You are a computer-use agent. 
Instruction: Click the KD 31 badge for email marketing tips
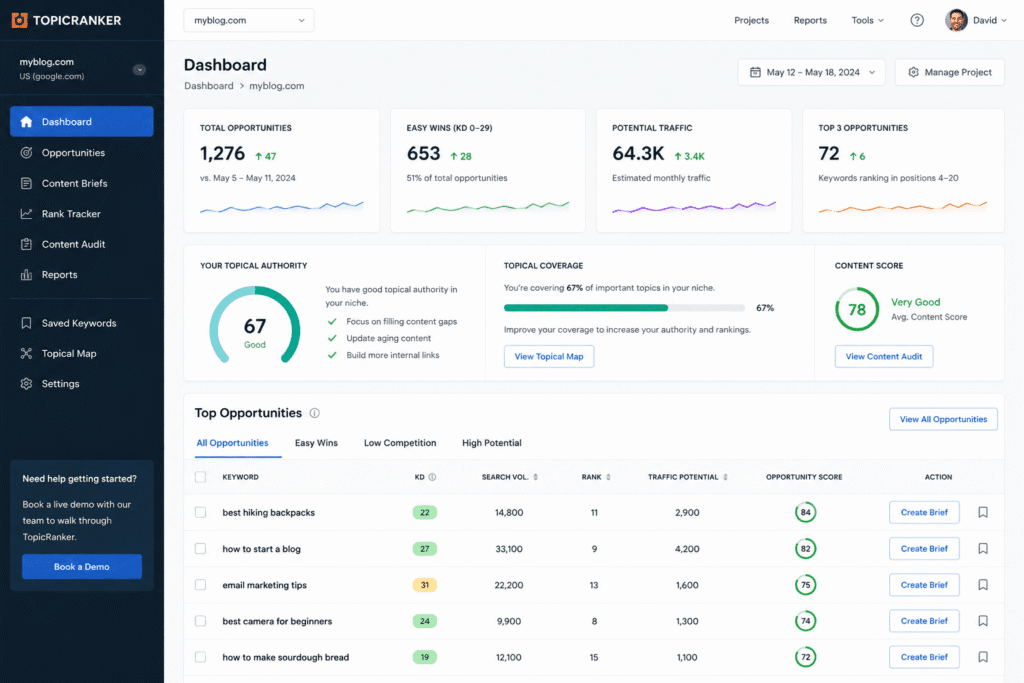[424, 585]
